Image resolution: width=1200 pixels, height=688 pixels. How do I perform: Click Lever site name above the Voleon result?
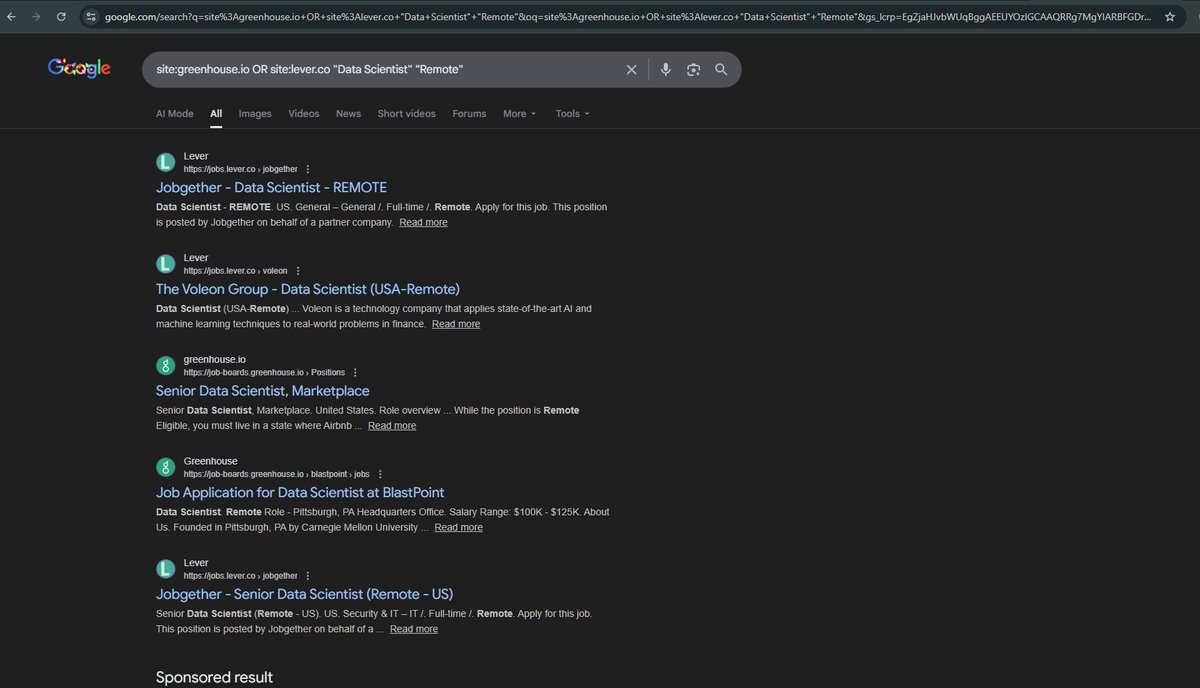pos(196,258)
